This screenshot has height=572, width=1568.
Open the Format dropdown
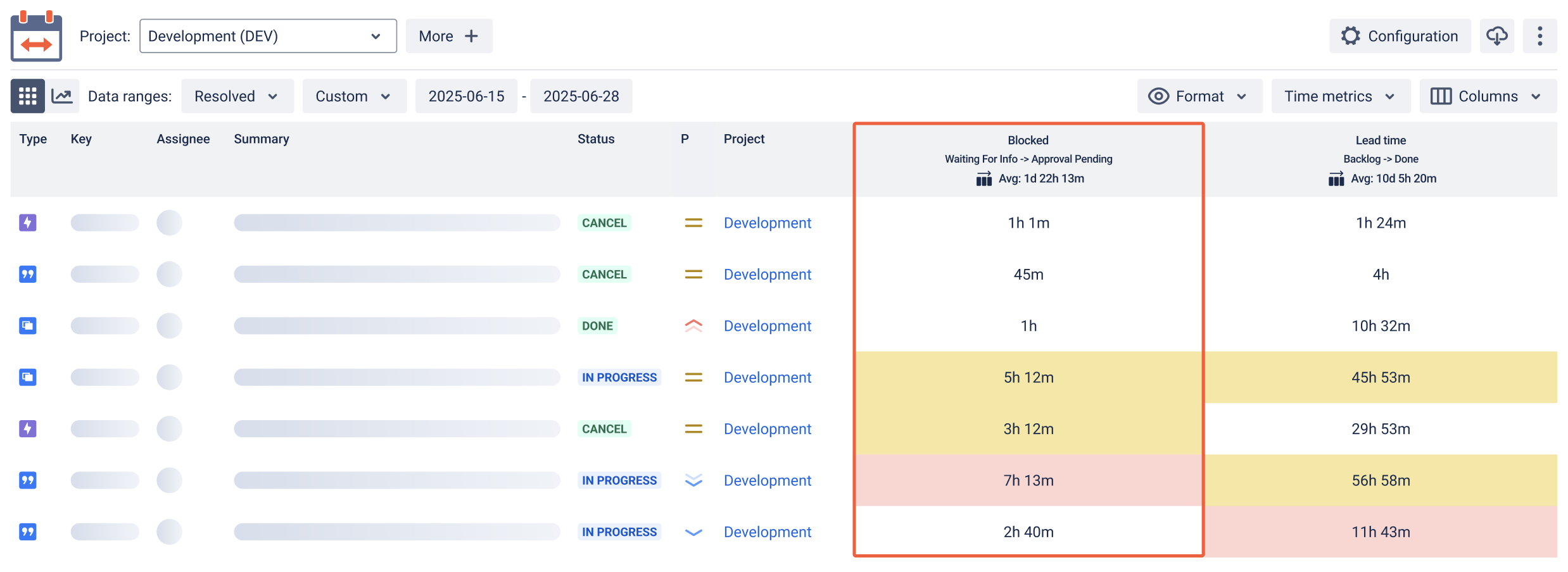pyautogui.click(x=1199, y=96)
